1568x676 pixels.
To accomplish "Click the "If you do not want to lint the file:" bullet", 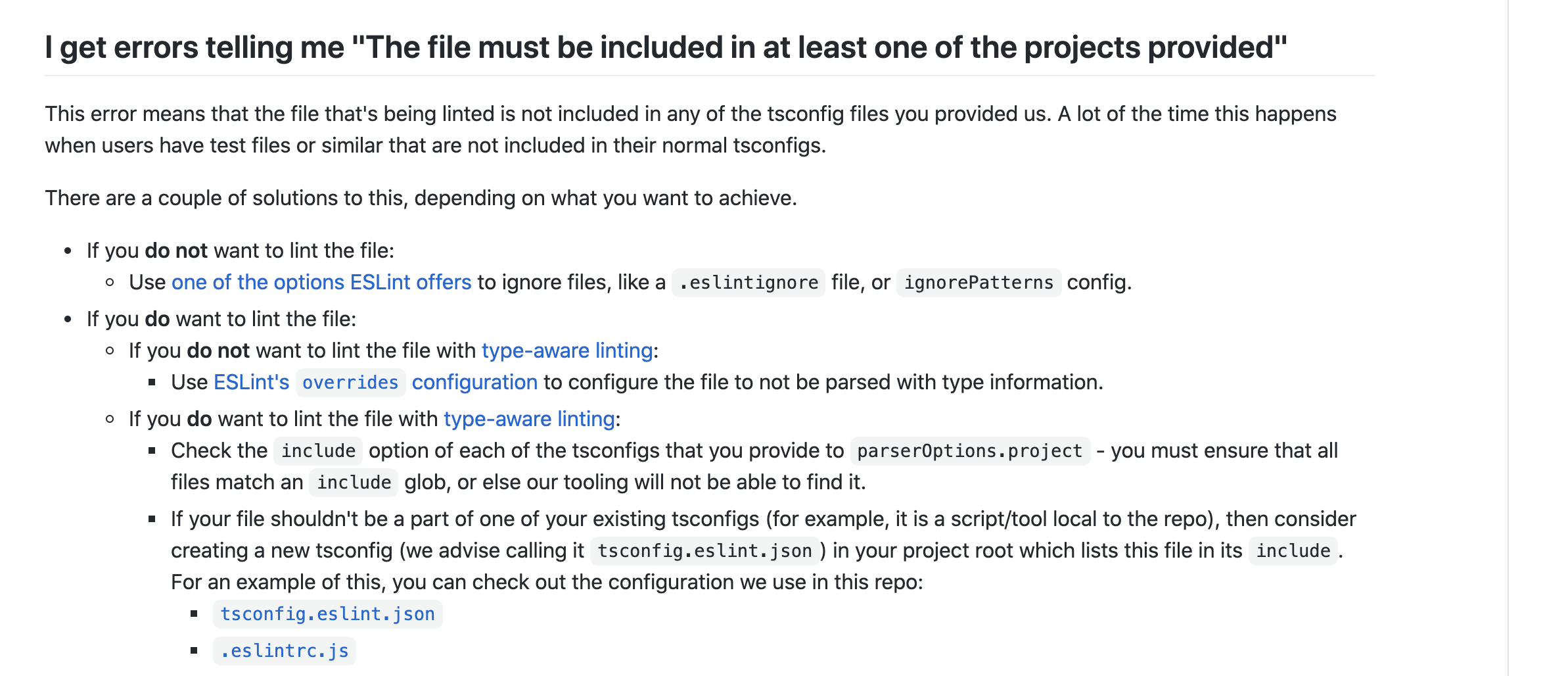I will (x=240, y=251).
